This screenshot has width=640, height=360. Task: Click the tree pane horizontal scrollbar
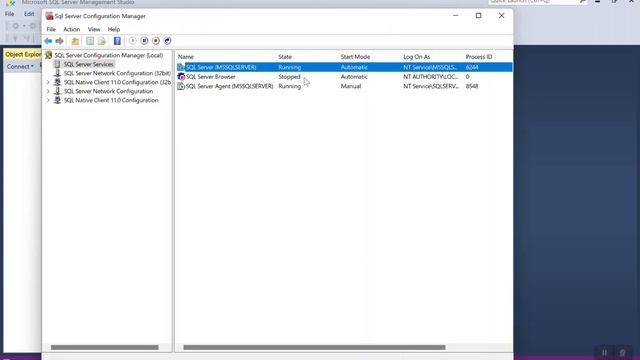click(104, 347)
